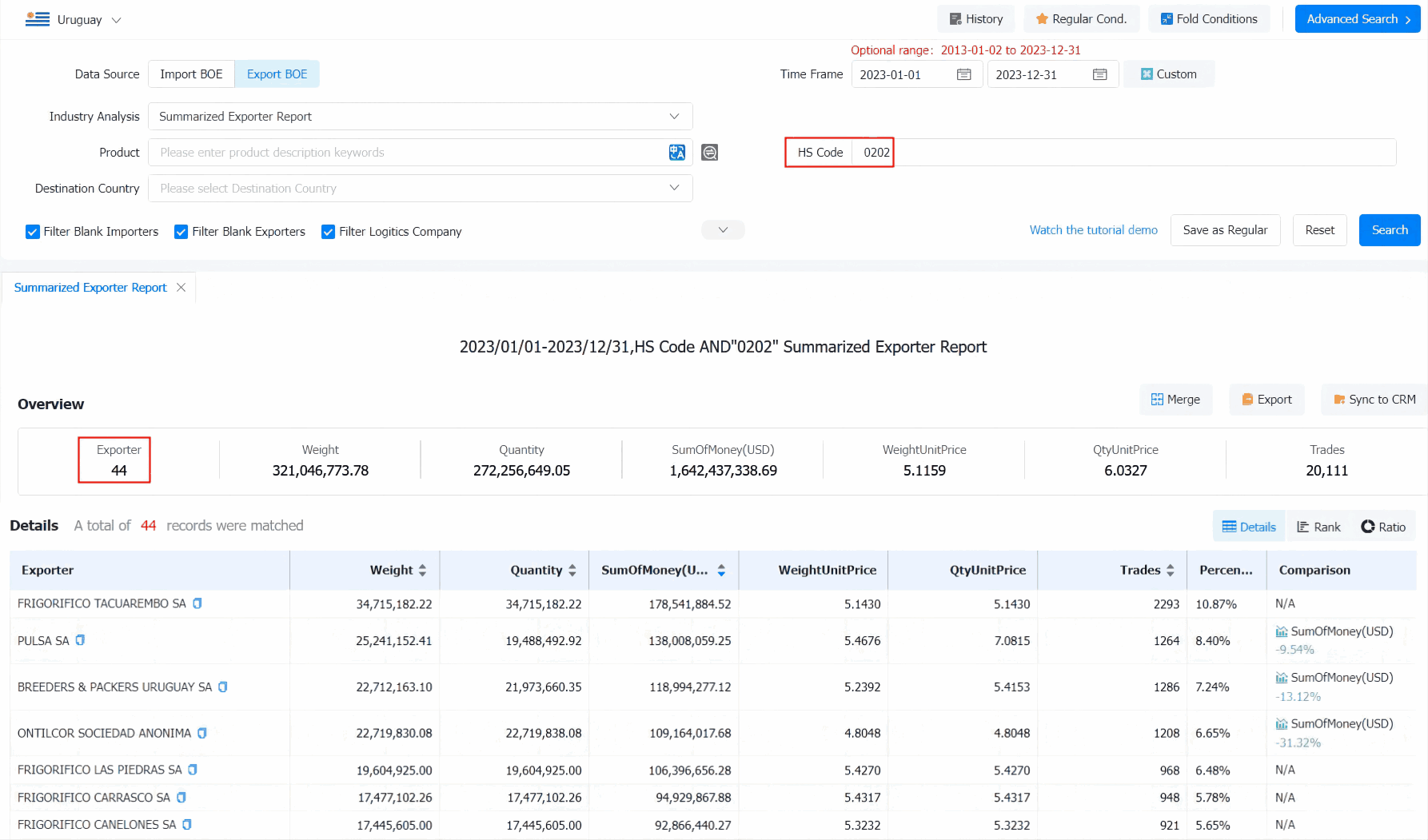Click PULSA SA comparison chart icon

[1282, 631]
